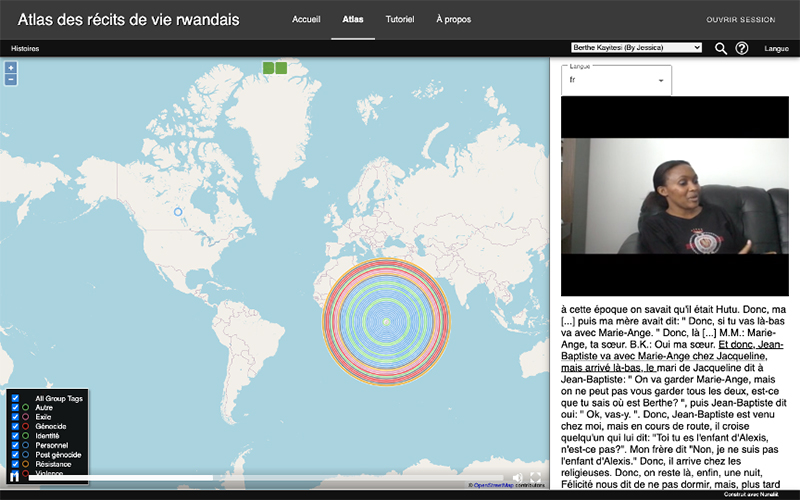This screenshot has width=800, height=500.
Task: Click the blue circle icon beside Post génocide
Action: coord(26,455)
